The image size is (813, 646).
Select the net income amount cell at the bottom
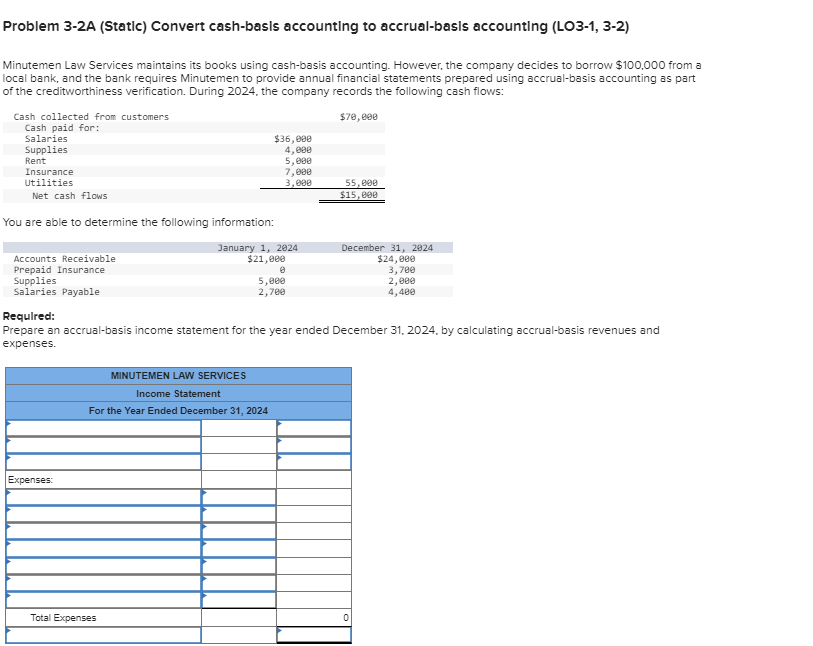point(312,633)
